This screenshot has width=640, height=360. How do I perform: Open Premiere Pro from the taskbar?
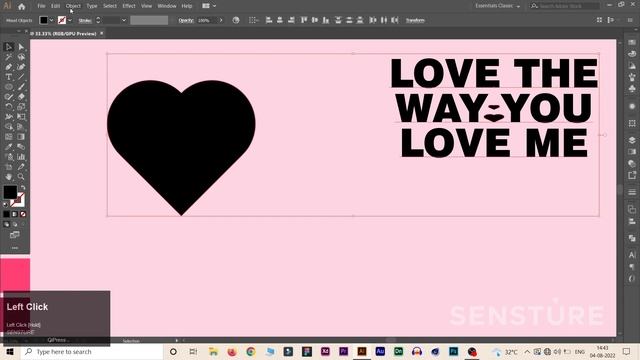click(343, 351)
